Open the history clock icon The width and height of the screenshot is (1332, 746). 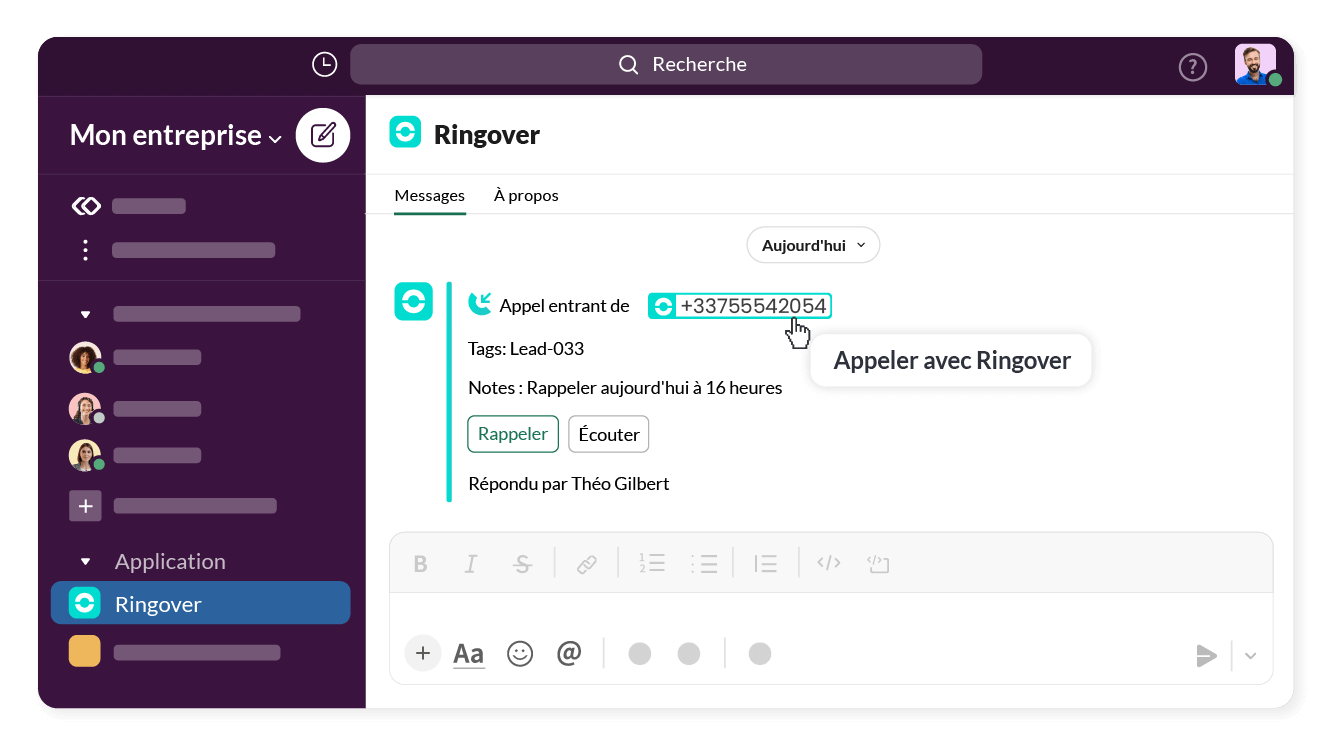[x=324, y=64]
